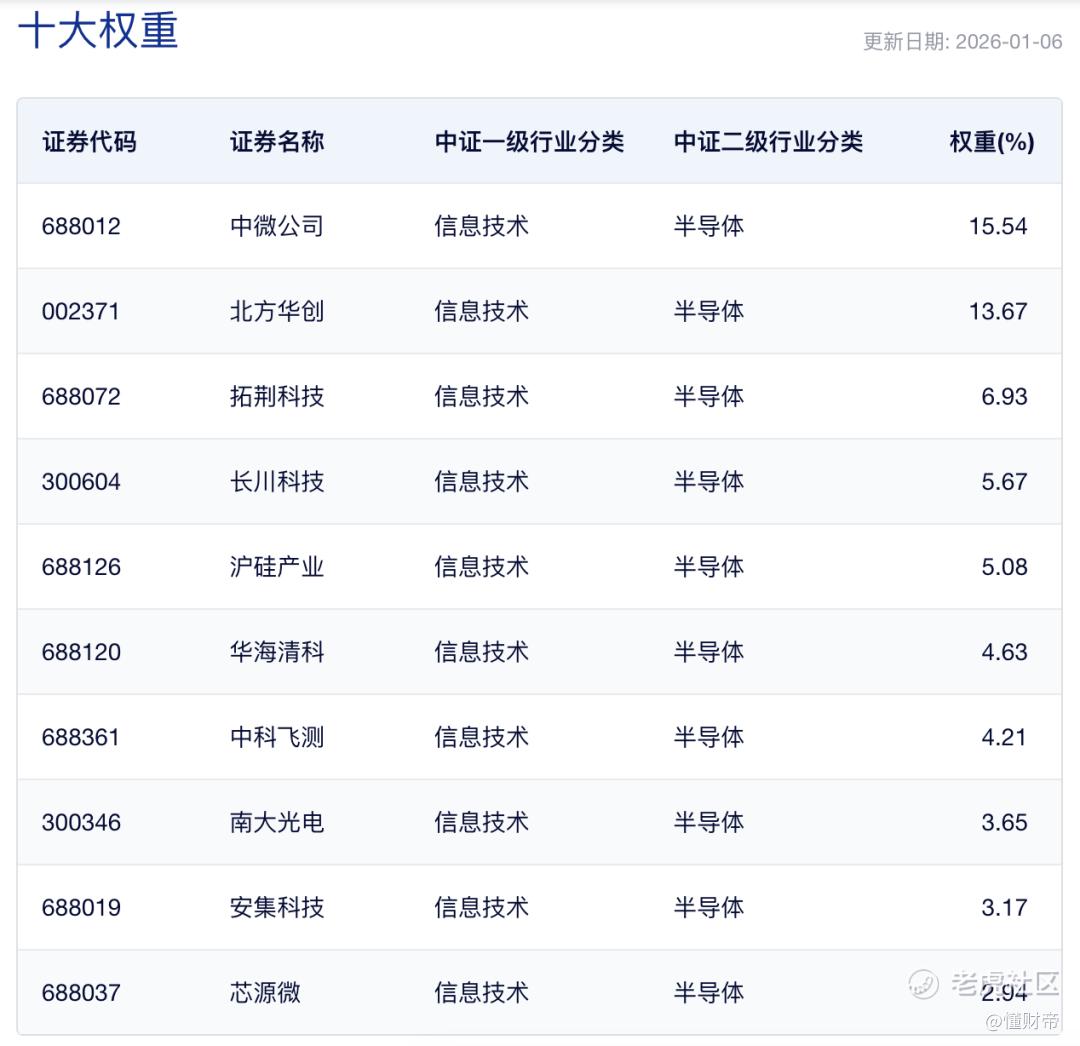
Task: Select security code 688012
Action: pos(81,226)
